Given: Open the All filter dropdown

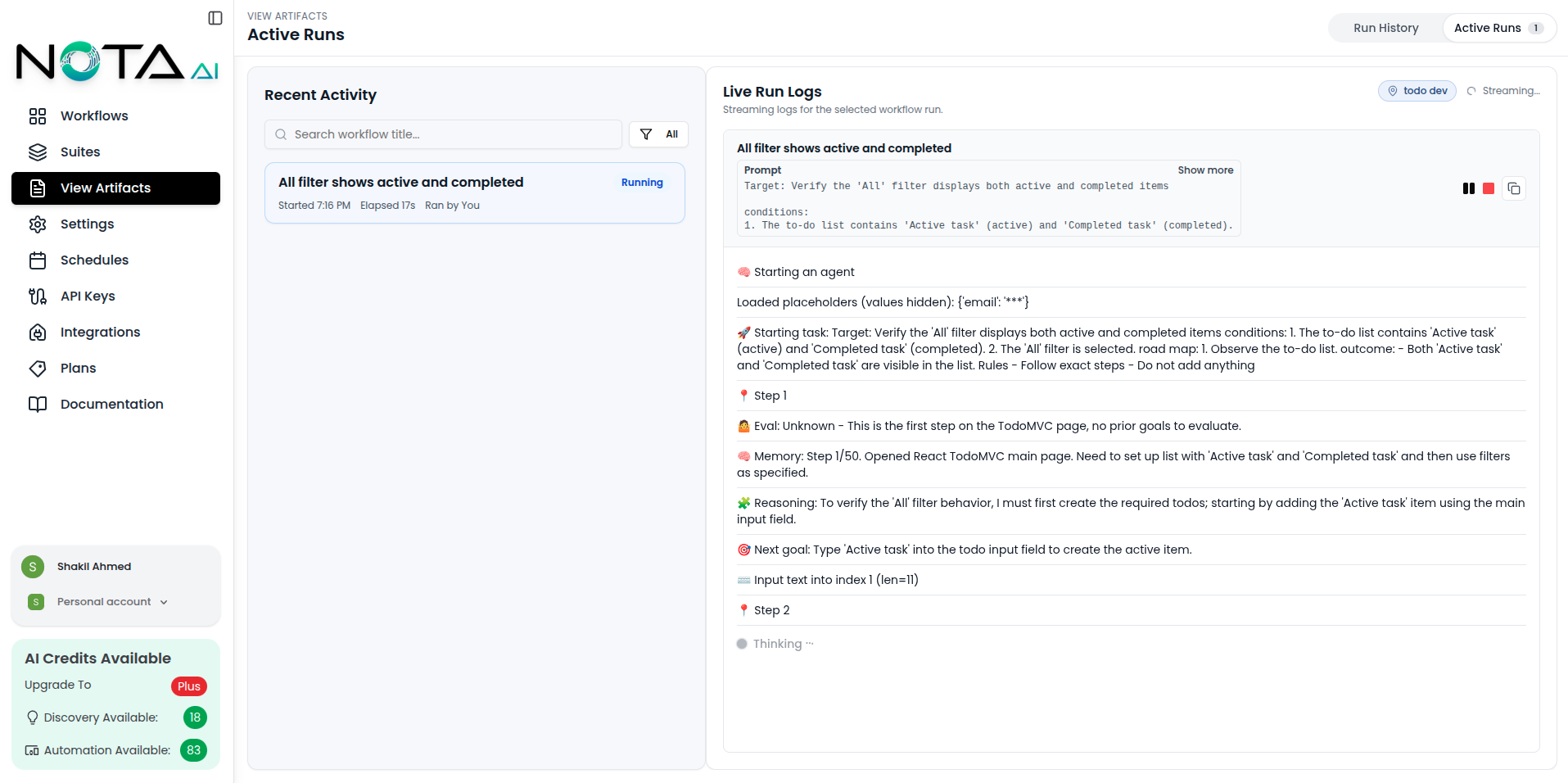Looking at the screenshot, I should click(658, 134).
